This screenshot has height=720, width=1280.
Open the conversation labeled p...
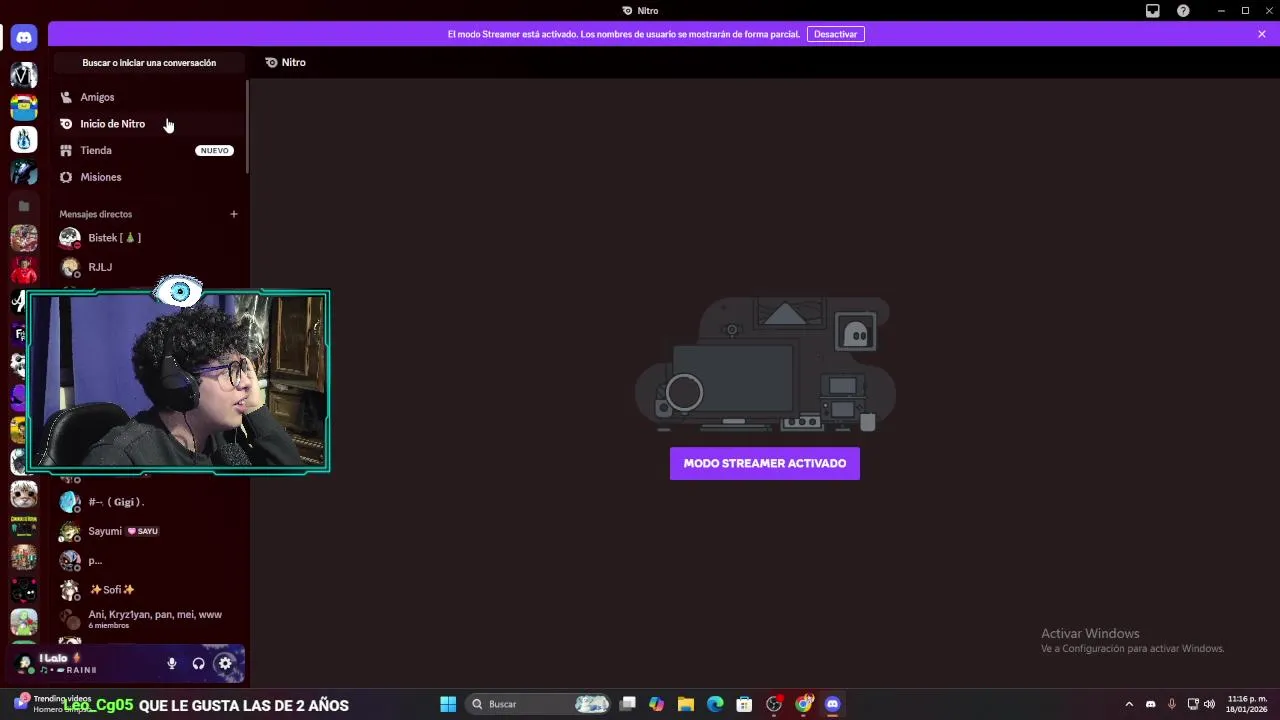[x=150, y=560]
